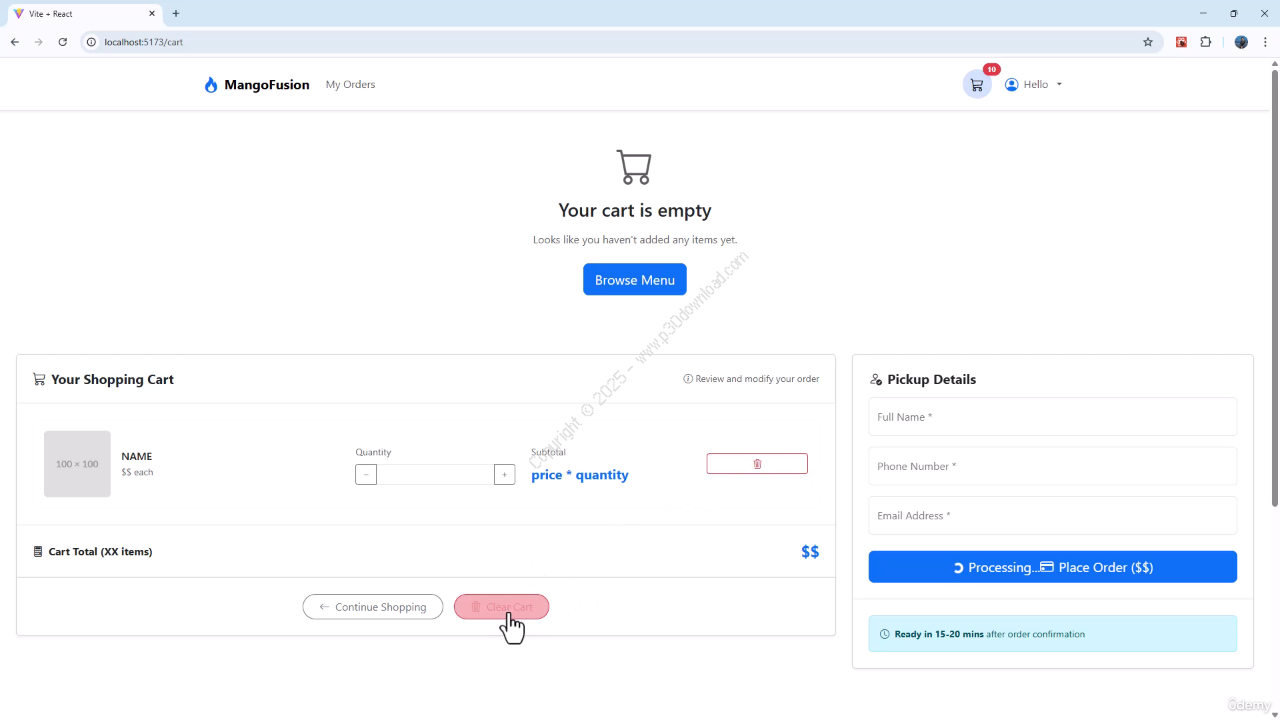Image resolution: width=1280 pixels, height=720 pixels.
Task: Click the Clear Cart button
Action: tap(501, 607)
